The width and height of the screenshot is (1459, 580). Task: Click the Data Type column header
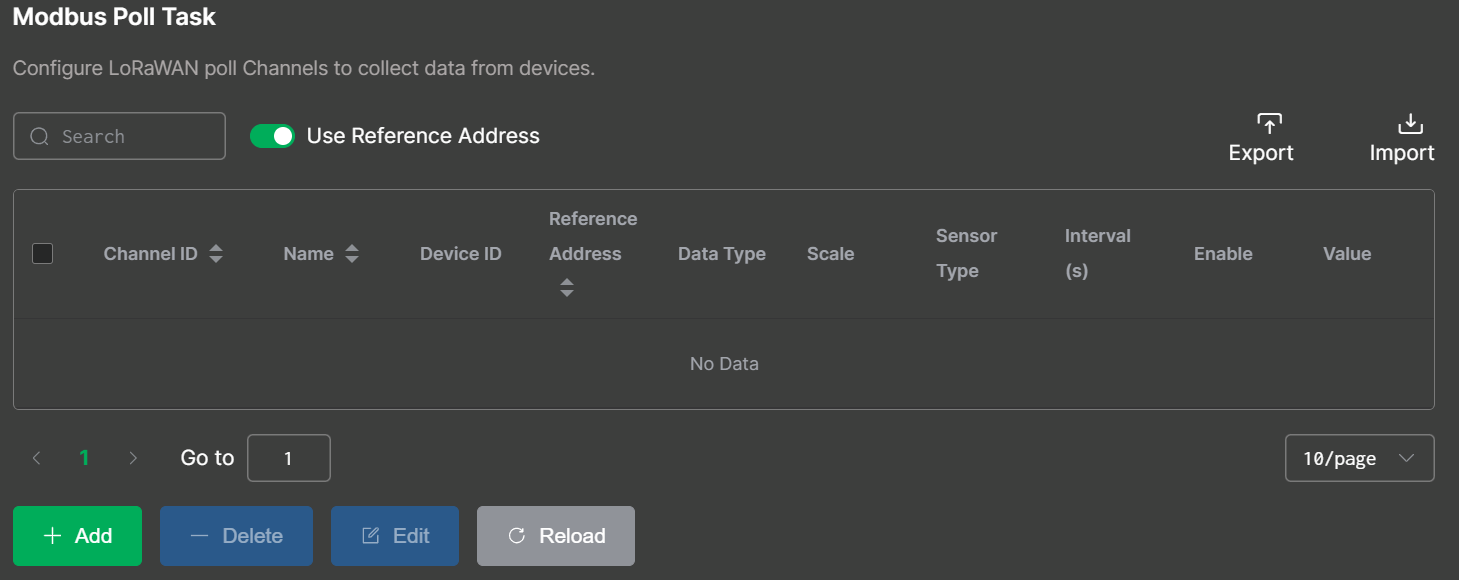[x=722, y=254]
